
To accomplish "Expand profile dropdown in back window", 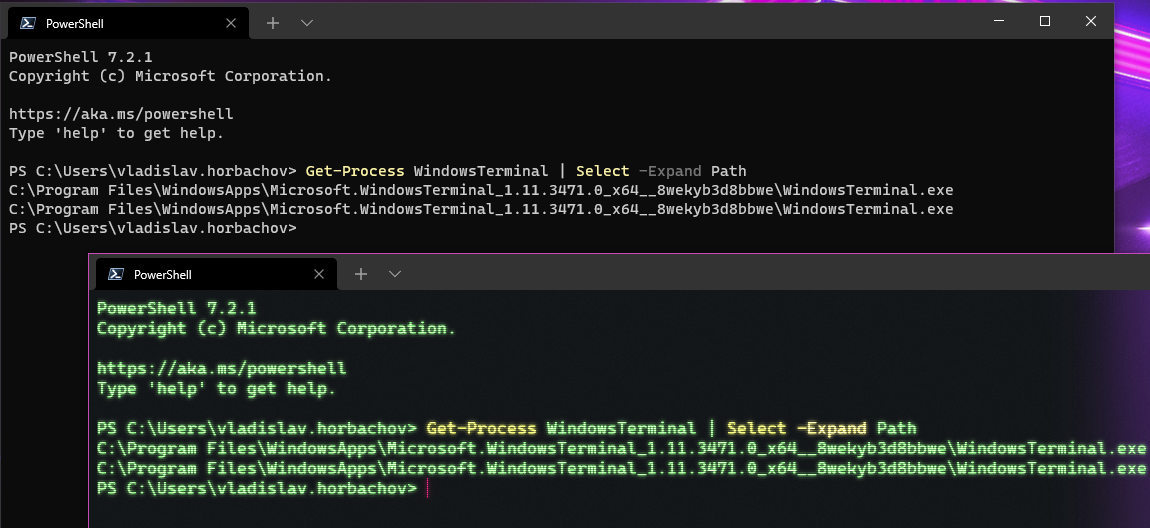I will [307, 23].
